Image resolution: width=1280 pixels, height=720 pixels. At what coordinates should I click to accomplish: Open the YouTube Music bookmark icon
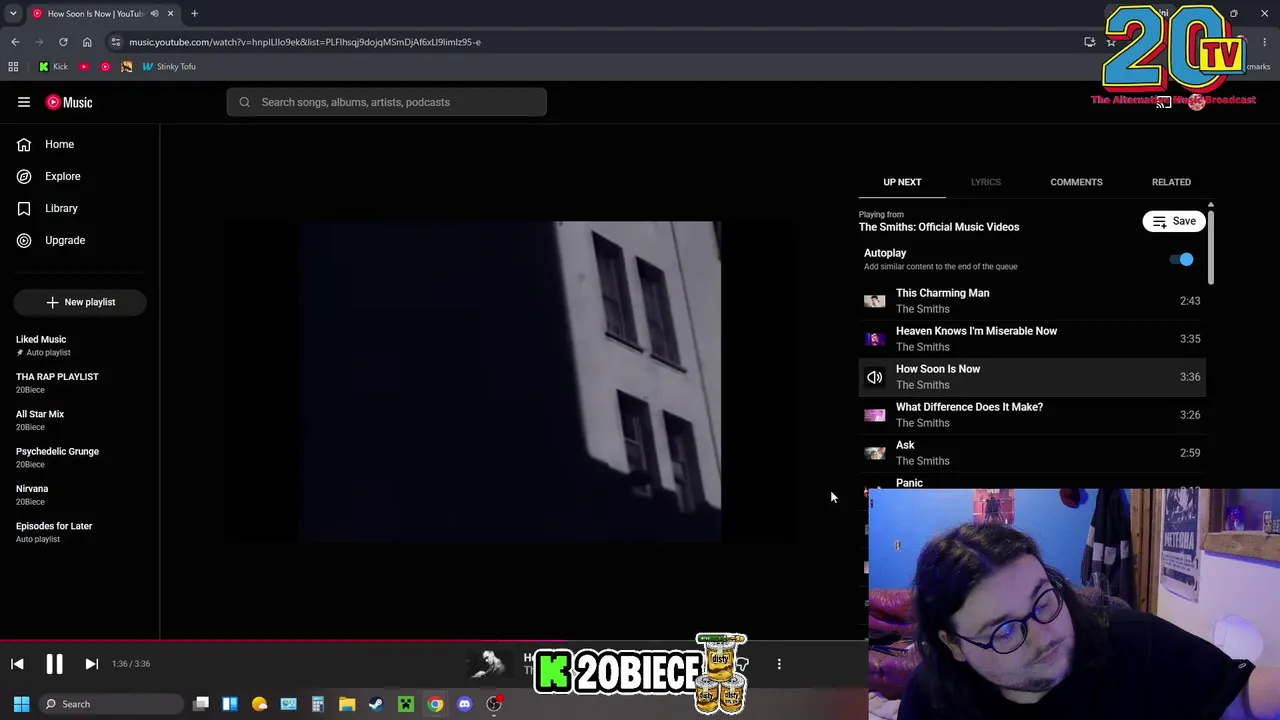105,67
